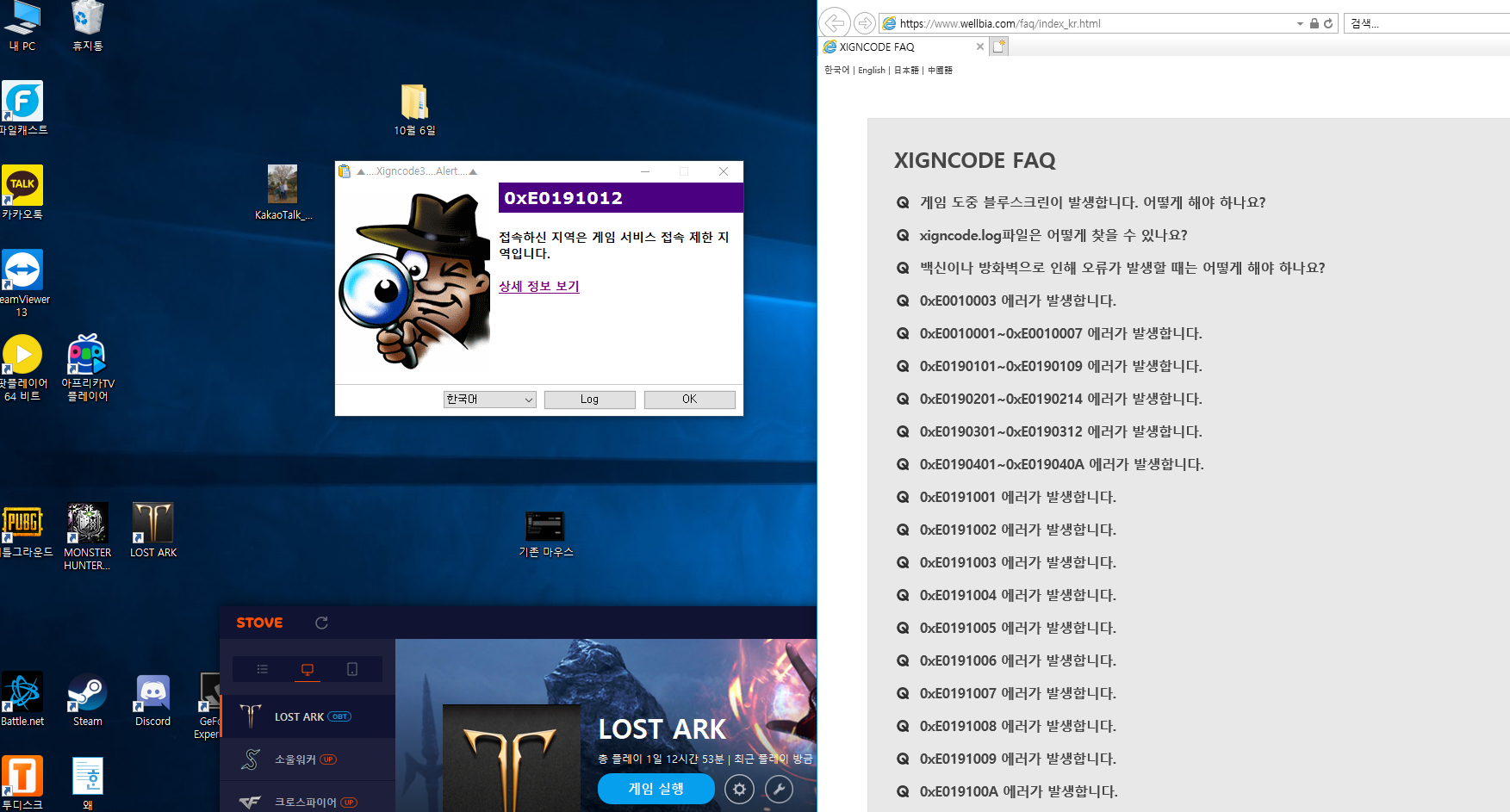Select the mobile games tab in STOVE

coord(352,669)
